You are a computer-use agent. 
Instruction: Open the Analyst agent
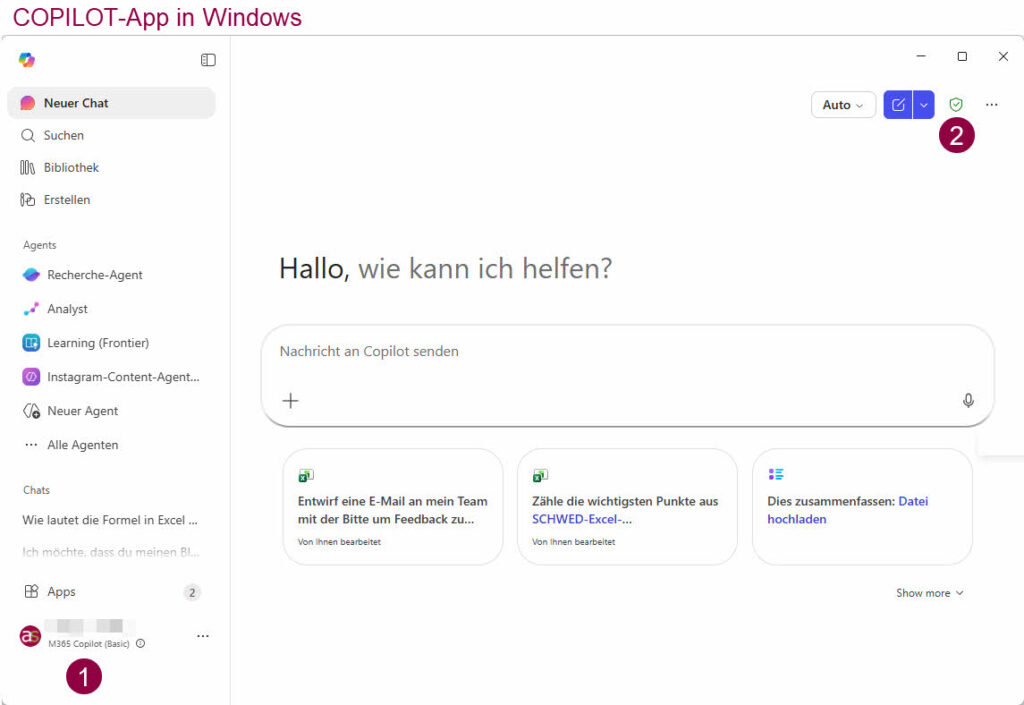click(x=67, y=309)
